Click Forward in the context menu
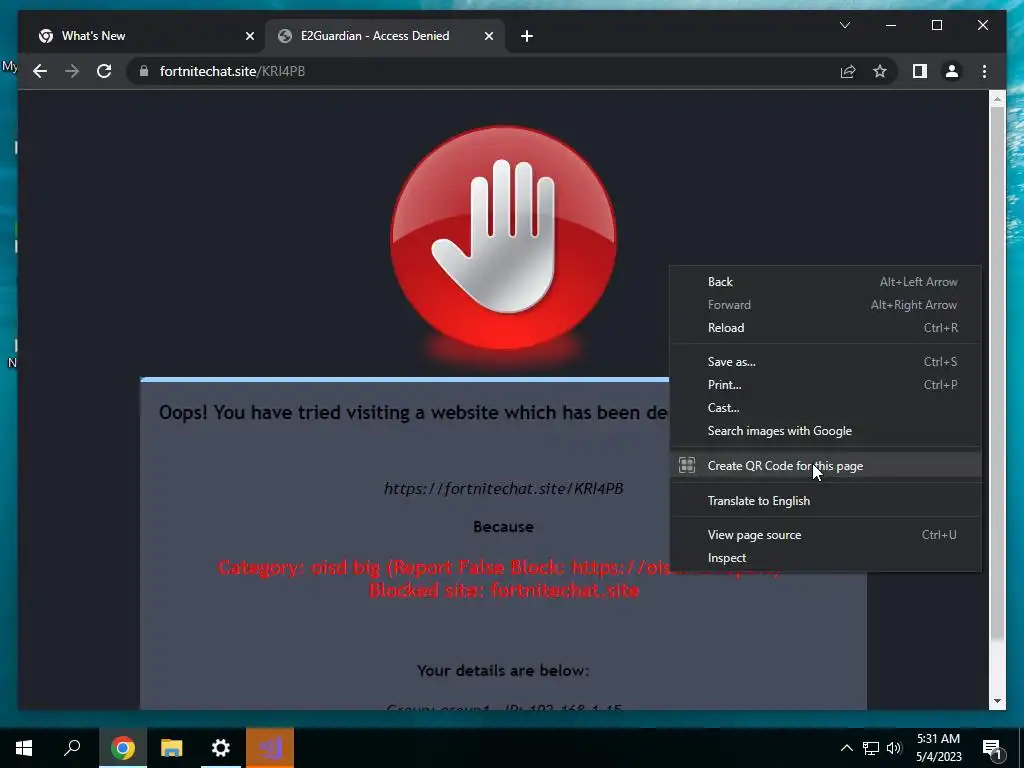 [826, 305]
